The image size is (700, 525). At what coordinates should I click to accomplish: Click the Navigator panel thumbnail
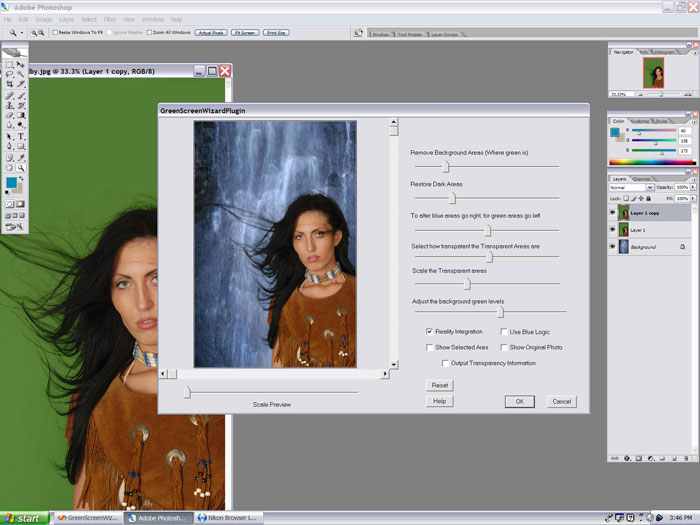pos(654,73)
